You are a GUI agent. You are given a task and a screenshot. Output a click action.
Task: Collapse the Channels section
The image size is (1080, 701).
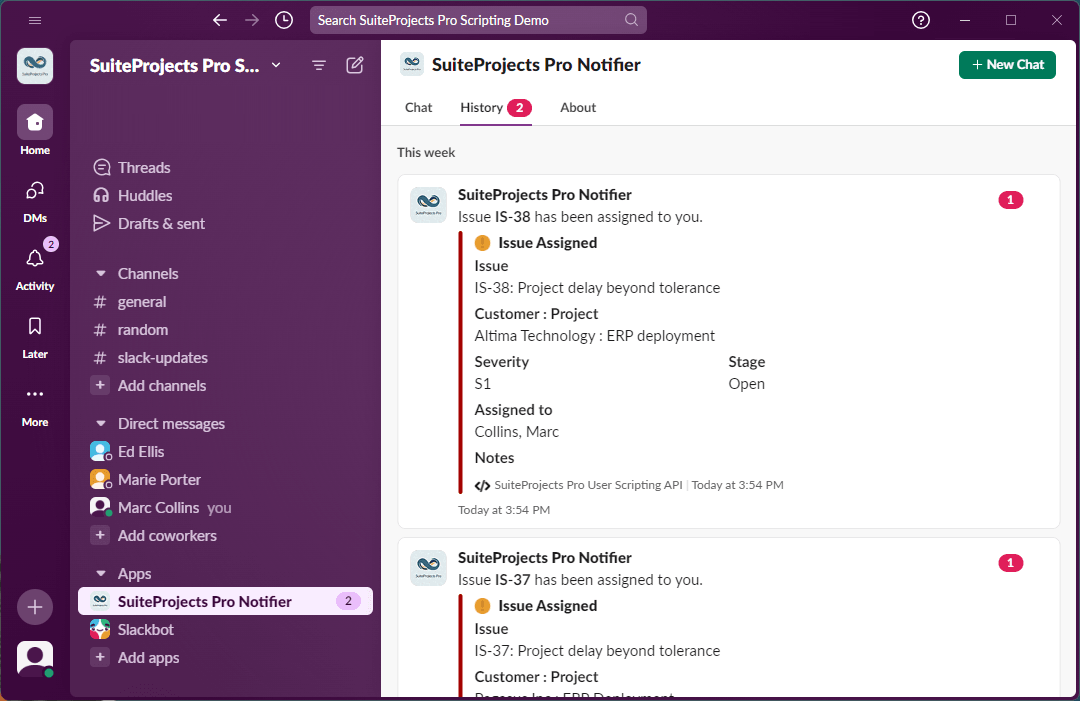pyautogui.click(x=101, y=273)
